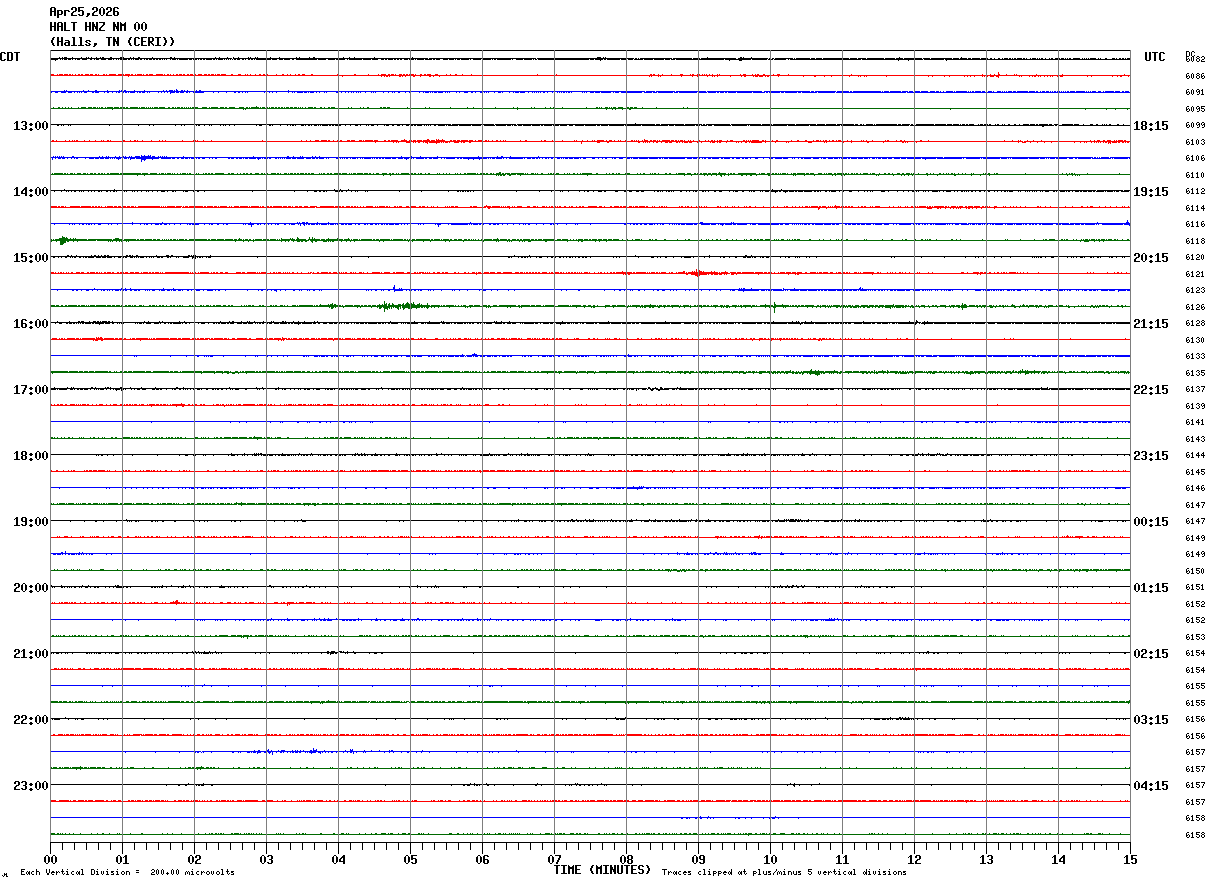Image resolution: width=1210 pixels, height=886 pixels.
Task: Click the 03:15 UTC time label
Action: 1151,720
